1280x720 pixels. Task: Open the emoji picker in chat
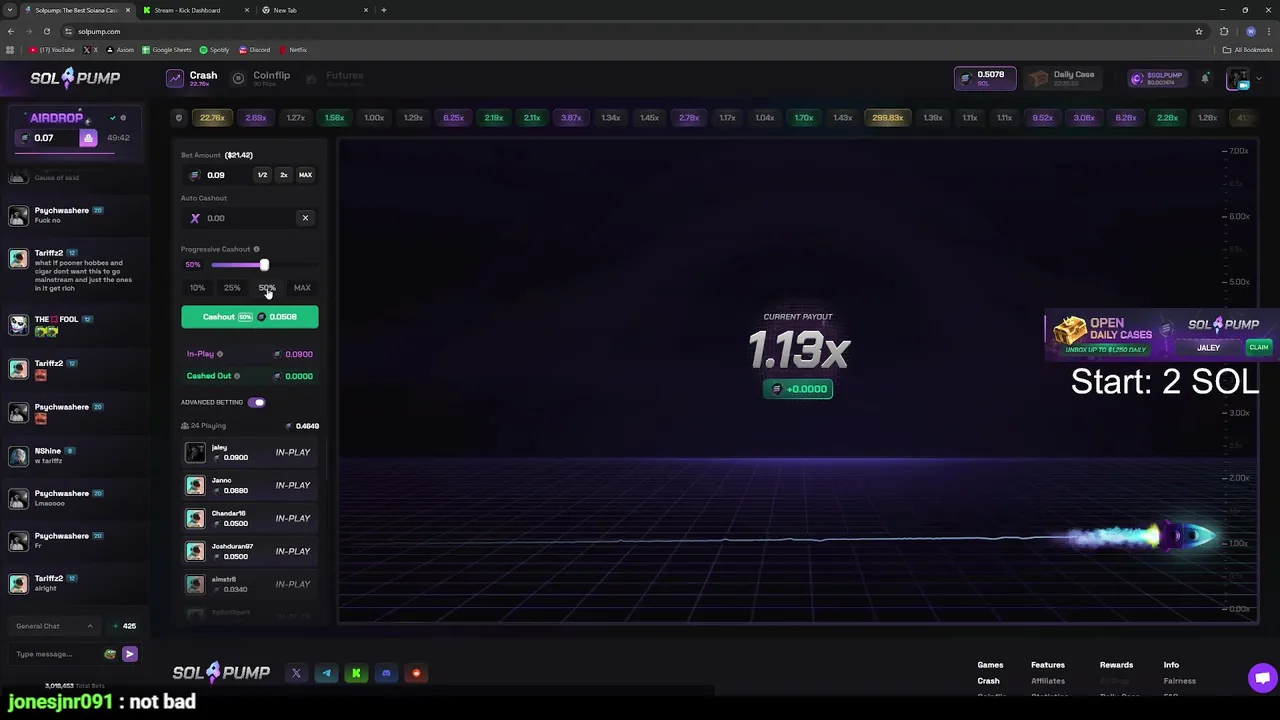point(110,654)
